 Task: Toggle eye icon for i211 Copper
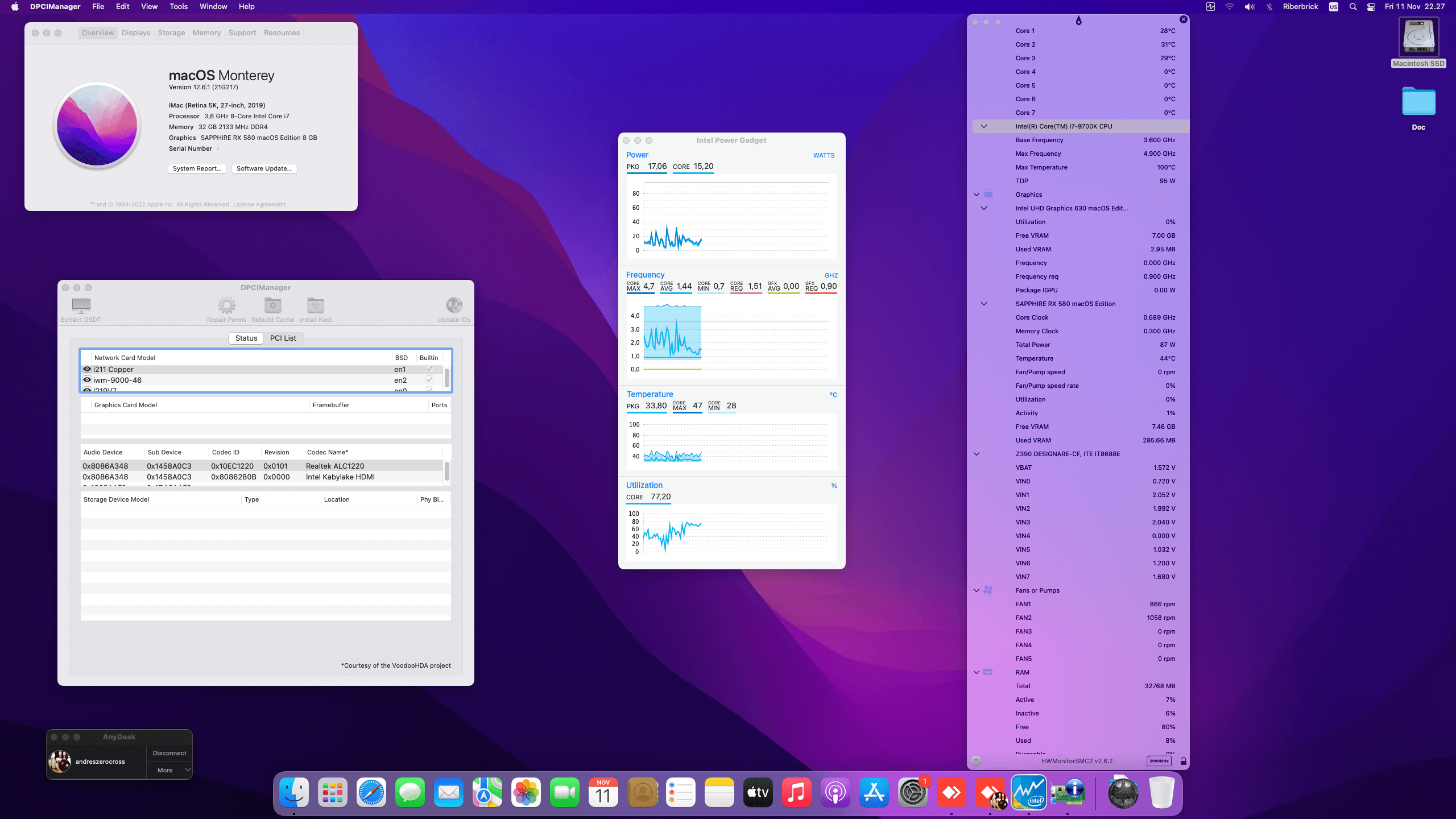click(87, 369)
